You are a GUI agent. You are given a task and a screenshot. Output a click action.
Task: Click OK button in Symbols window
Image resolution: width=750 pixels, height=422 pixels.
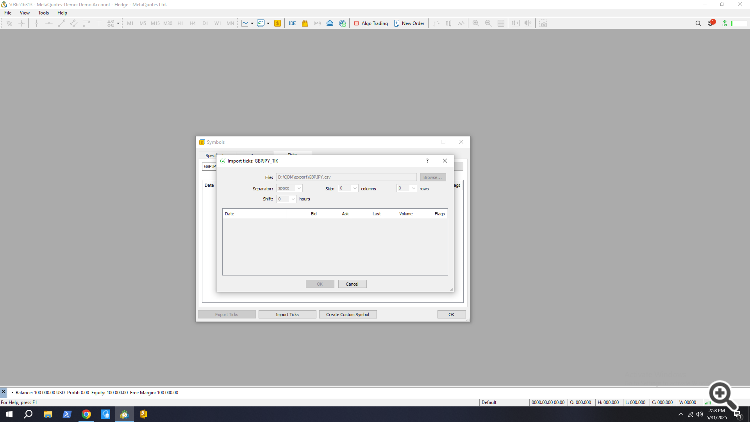point(451,314)
